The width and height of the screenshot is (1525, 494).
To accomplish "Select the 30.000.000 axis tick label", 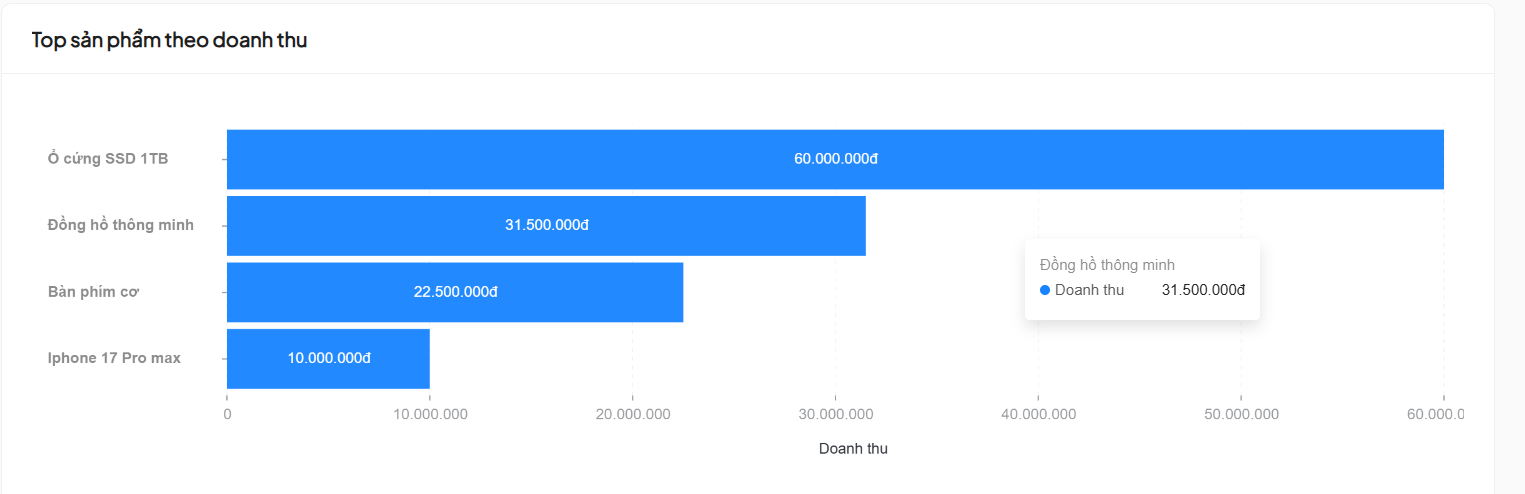I will (835, 414).
